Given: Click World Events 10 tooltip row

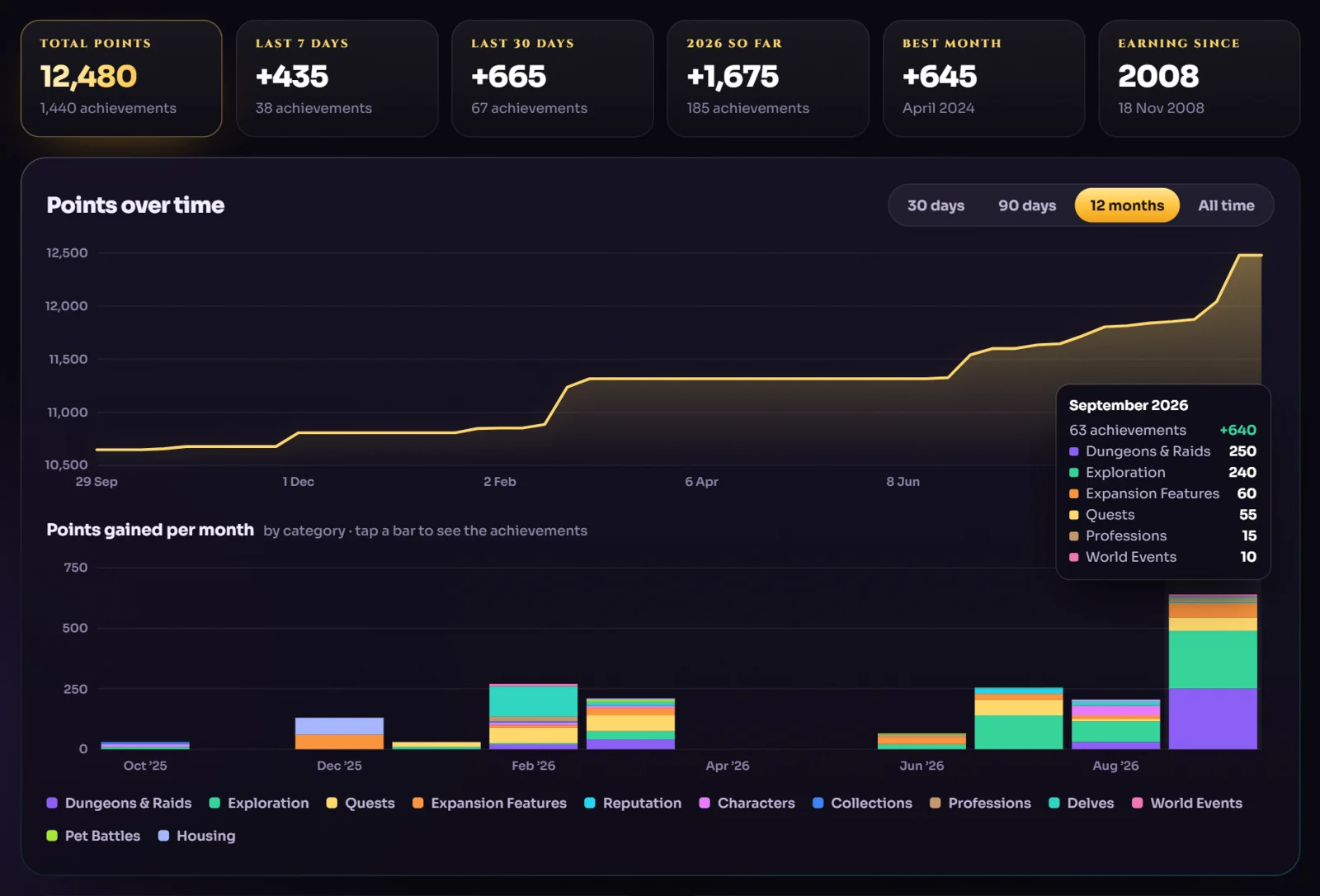Looking at the screenshot, I should pos(1162,557).
